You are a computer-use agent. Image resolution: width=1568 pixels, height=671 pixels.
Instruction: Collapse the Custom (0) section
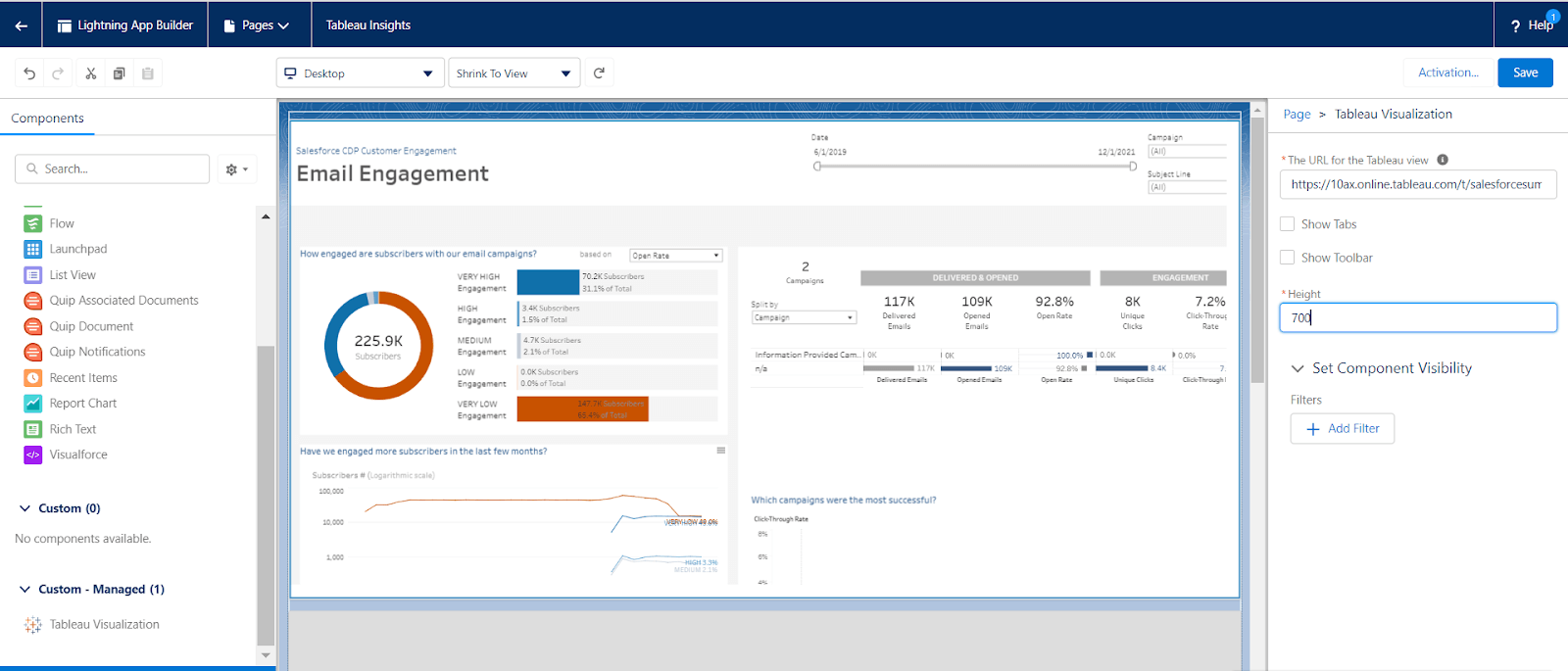(24, 508)
